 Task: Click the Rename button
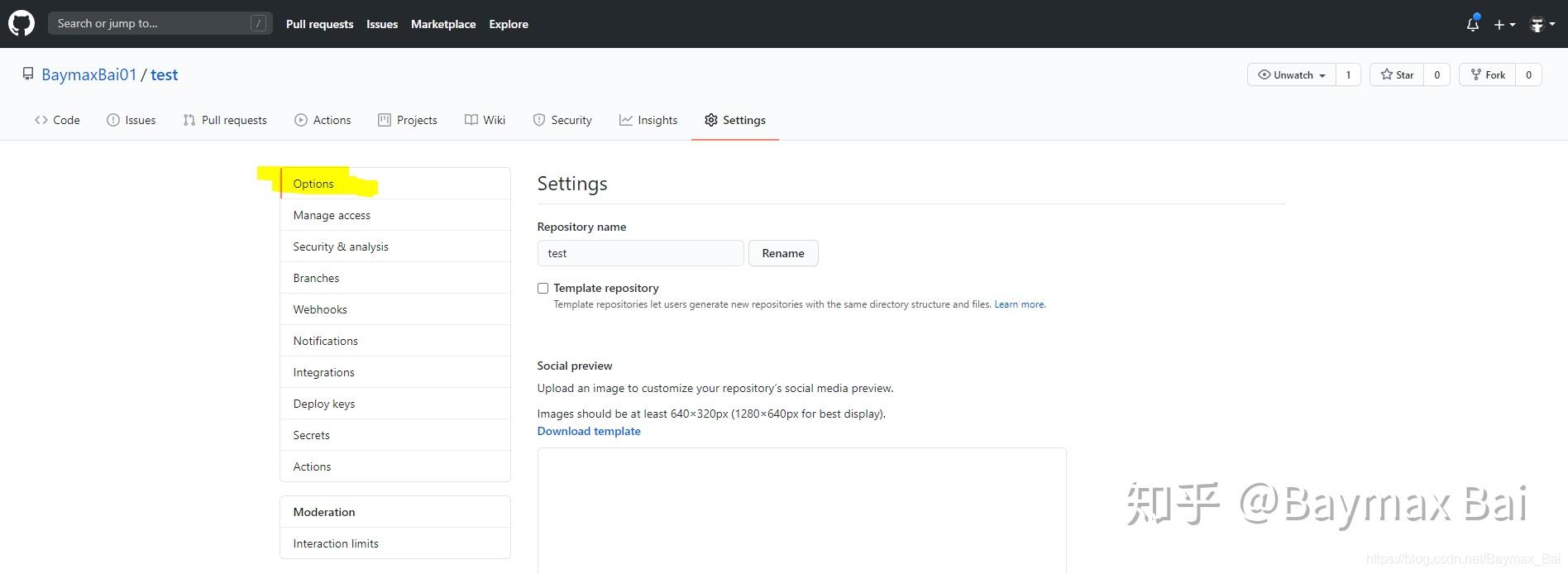pos(783,253)
